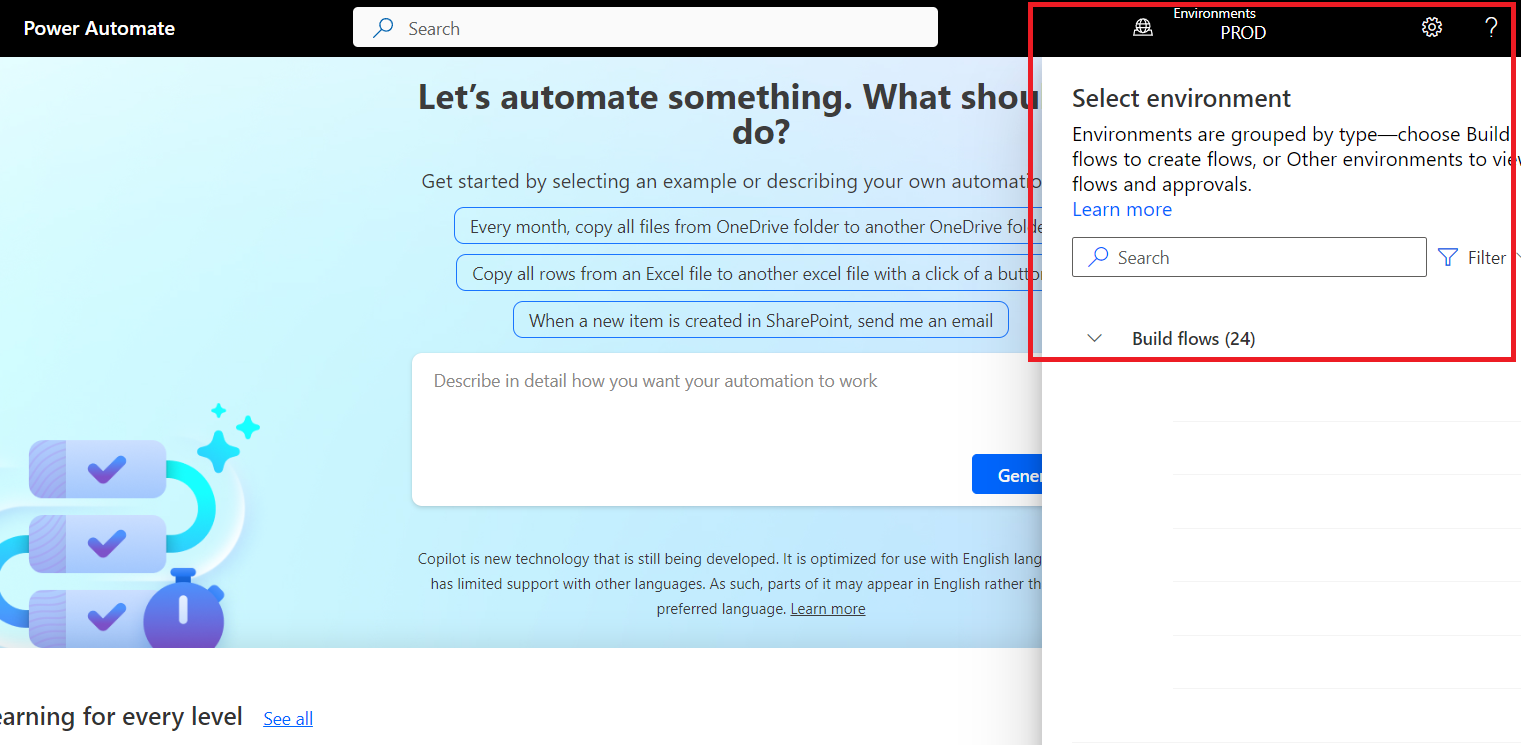
Task: Click magnifier icon in environment search box
Action: click(1098, 257)
